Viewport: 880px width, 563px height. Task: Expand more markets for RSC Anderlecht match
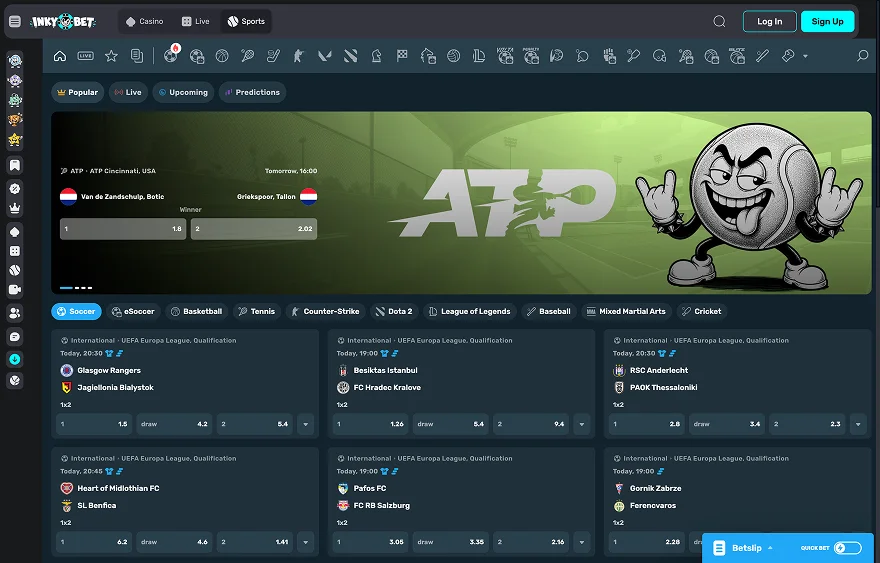click(x=858, y=424)
